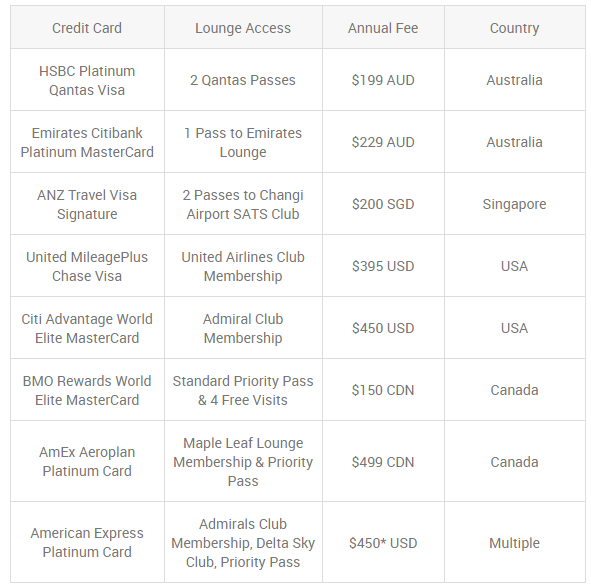
Task: Select the HSBC Platinum Qantas Visa cell
Action: pyautogui.click(x=87, y=80)
